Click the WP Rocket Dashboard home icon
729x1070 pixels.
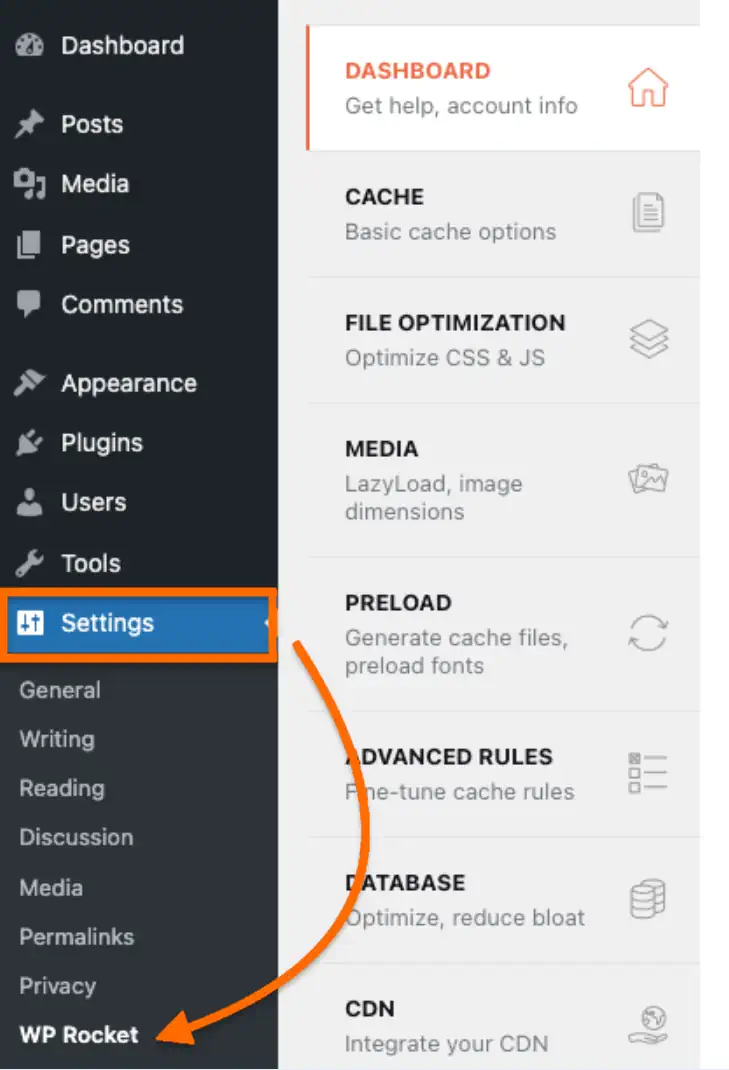click(x=648, y=87)
